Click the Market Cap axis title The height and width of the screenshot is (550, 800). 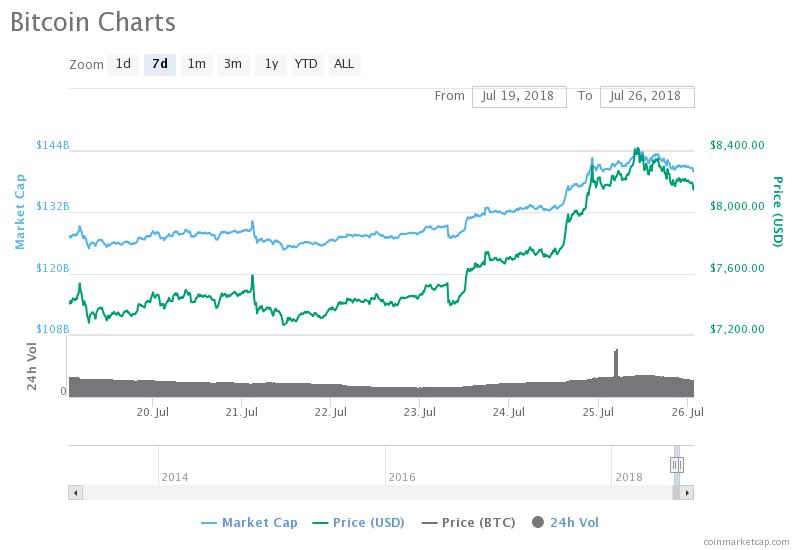tap(19, 211)
